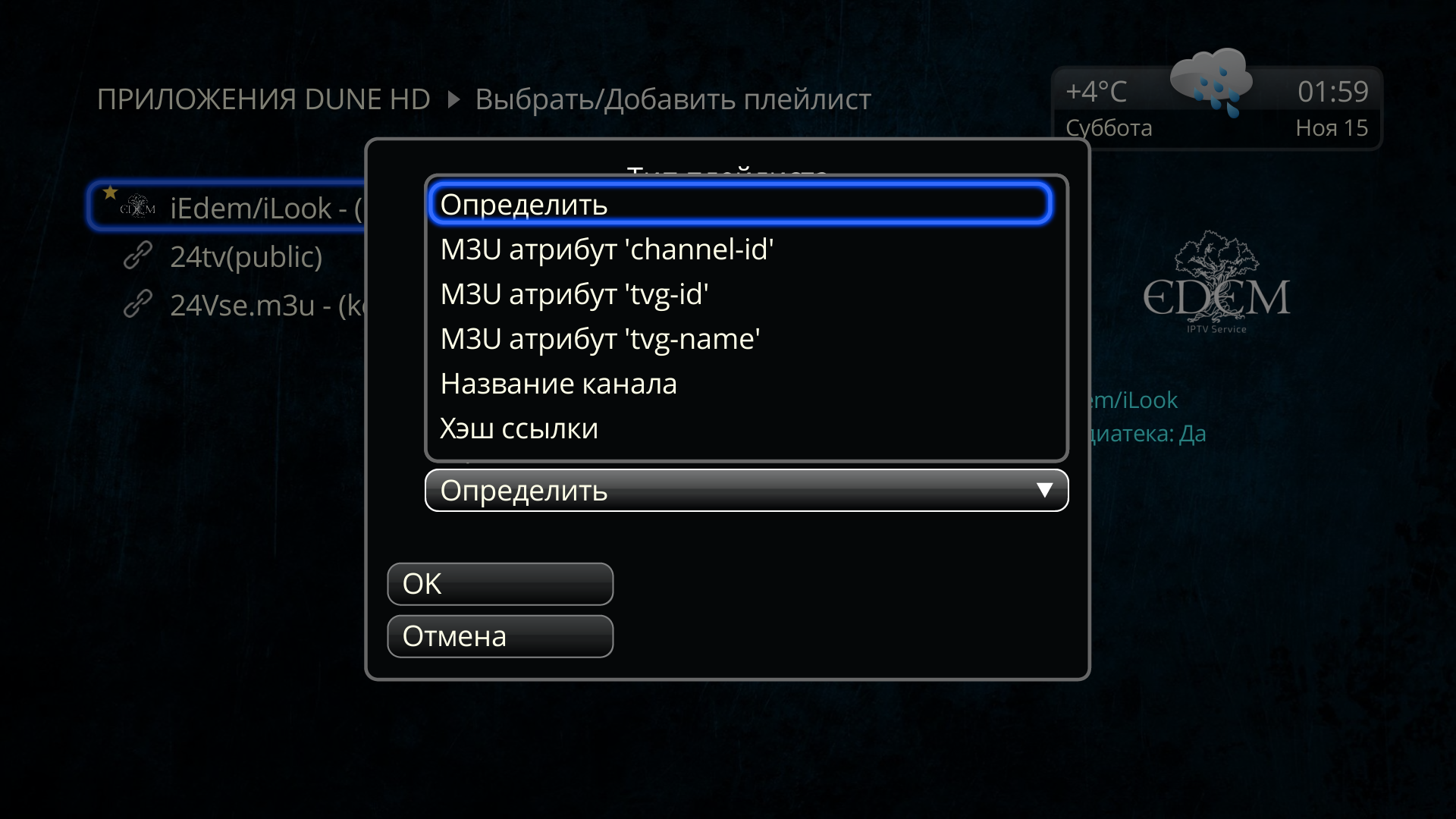Select the 'Определить' option in dropdown list
The width and height of the screenshot is (1456, 819).
pos(740,204)
